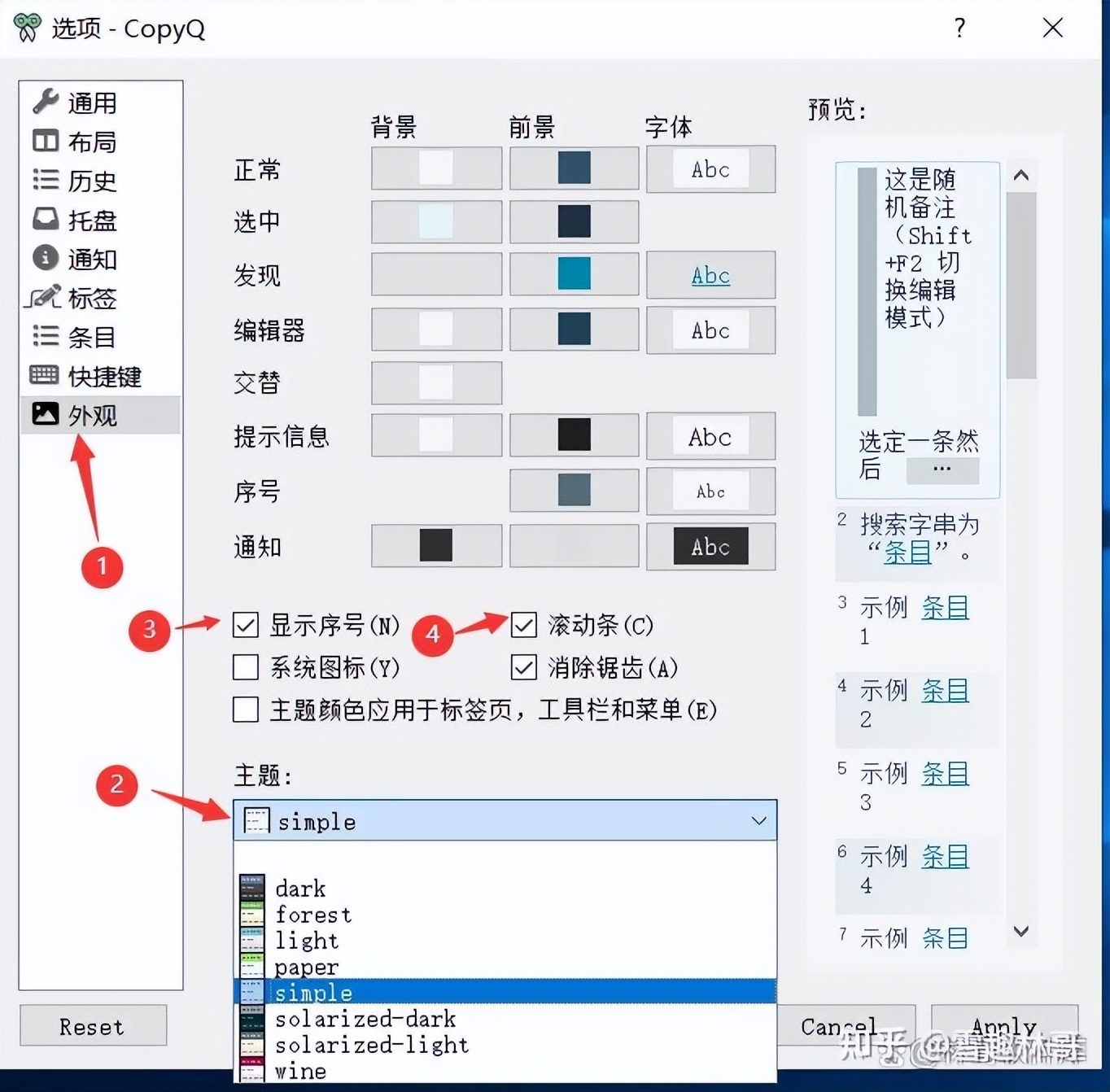This screenshot has width=1110, height=1092.
Task: Click the Cancel button
Action: (846, 1025)
